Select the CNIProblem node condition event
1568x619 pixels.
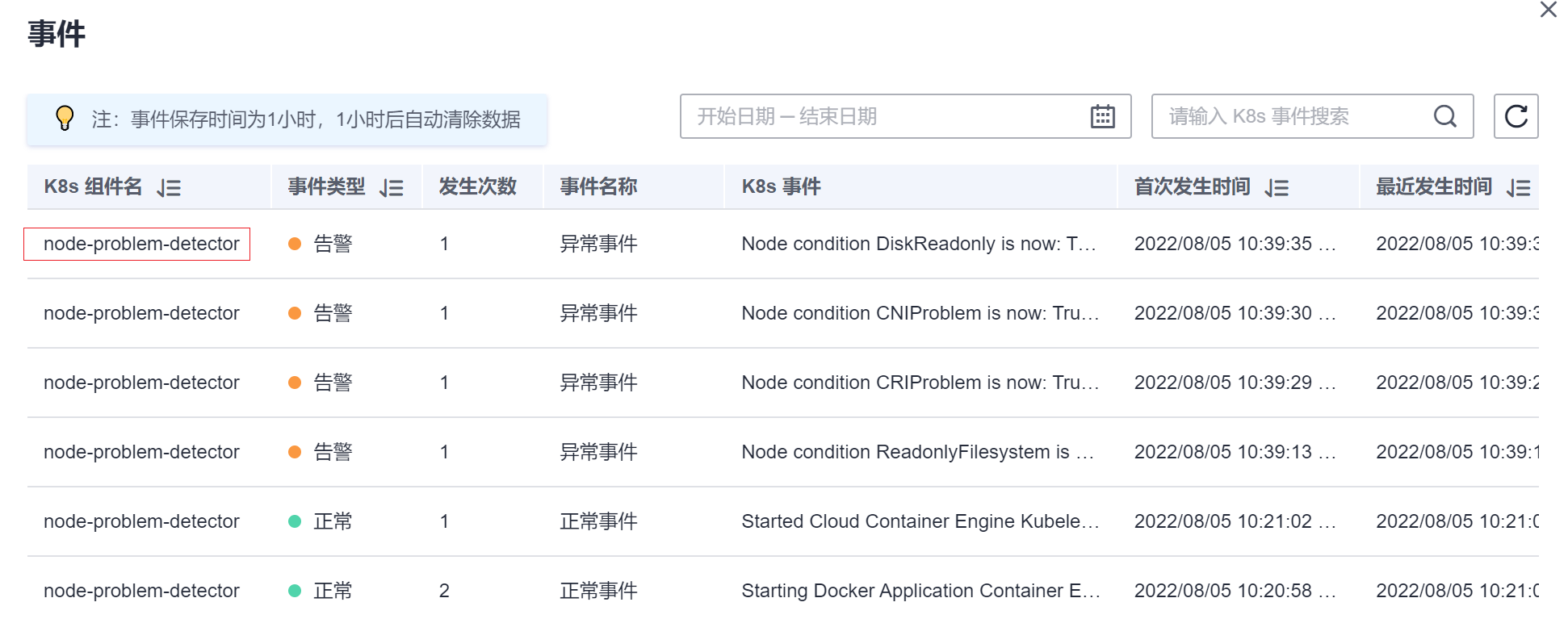[920, 313]
